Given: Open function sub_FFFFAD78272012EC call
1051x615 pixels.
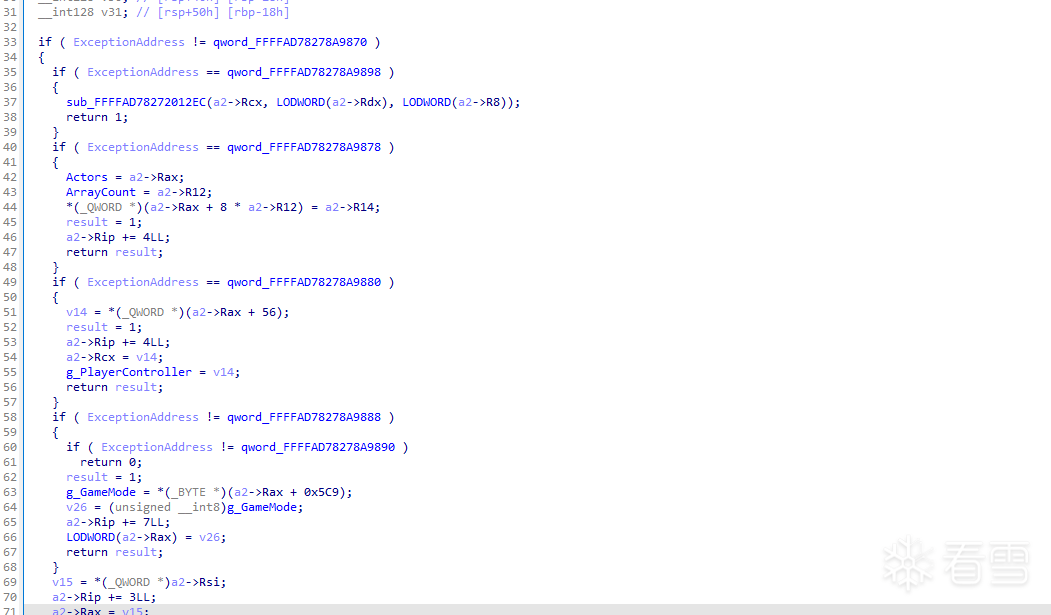Looking at the screenshot, I should 135,102.
